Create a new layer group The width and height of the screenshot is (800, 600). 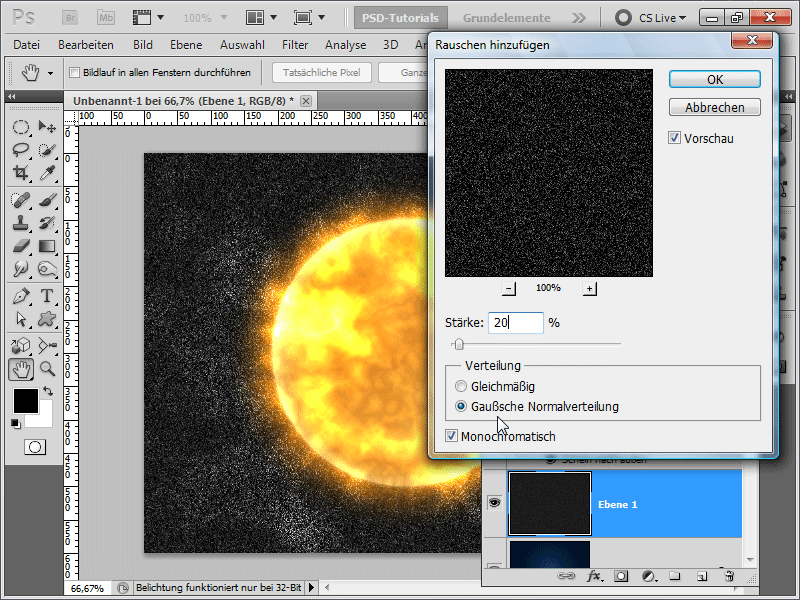coord(675,576)
